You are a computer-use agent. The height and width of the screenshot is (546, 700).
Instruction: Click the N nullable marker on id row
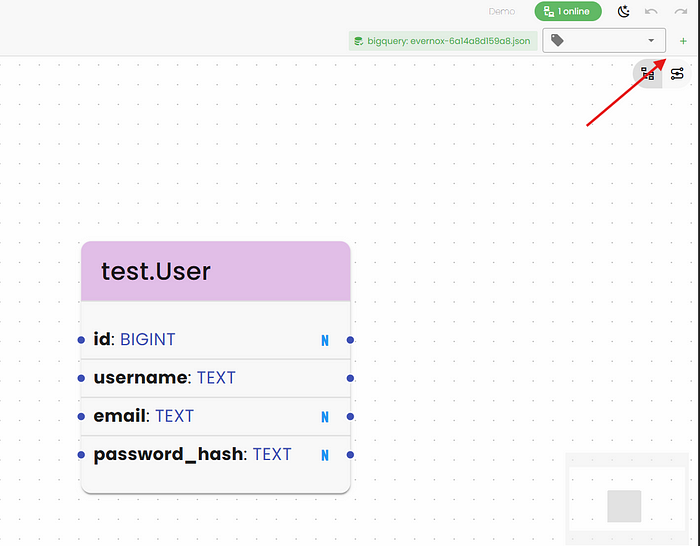point(325,341)
